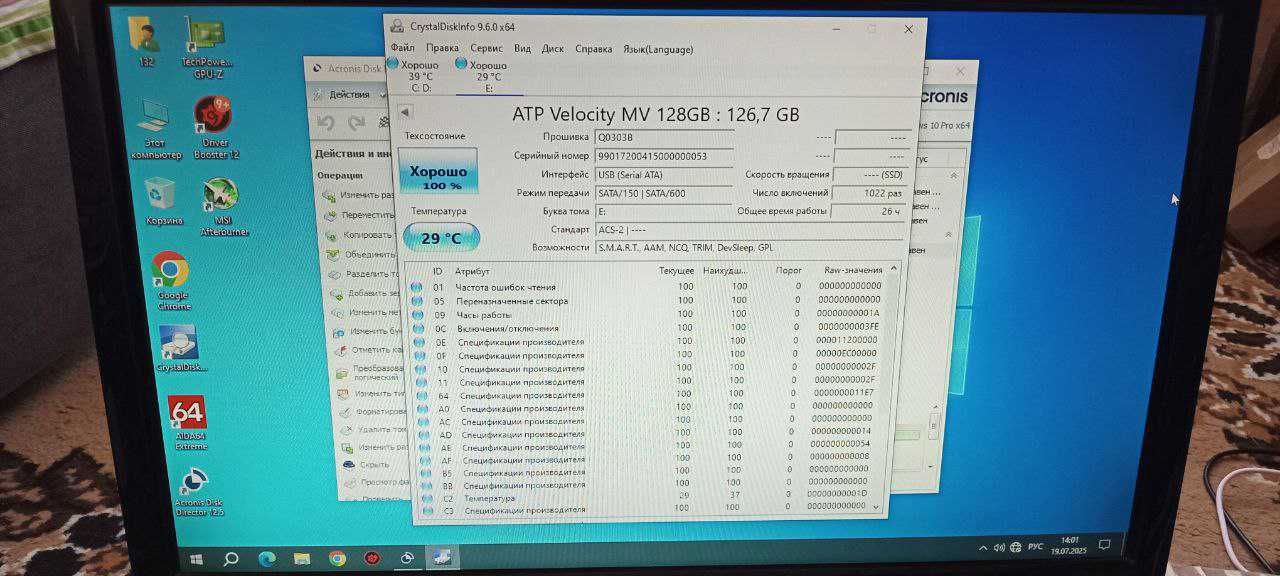The width and height of the screenshot is (1280, 576).
Task: Click the attribute list scroll-down arrow
Action: tap(878, 507)
